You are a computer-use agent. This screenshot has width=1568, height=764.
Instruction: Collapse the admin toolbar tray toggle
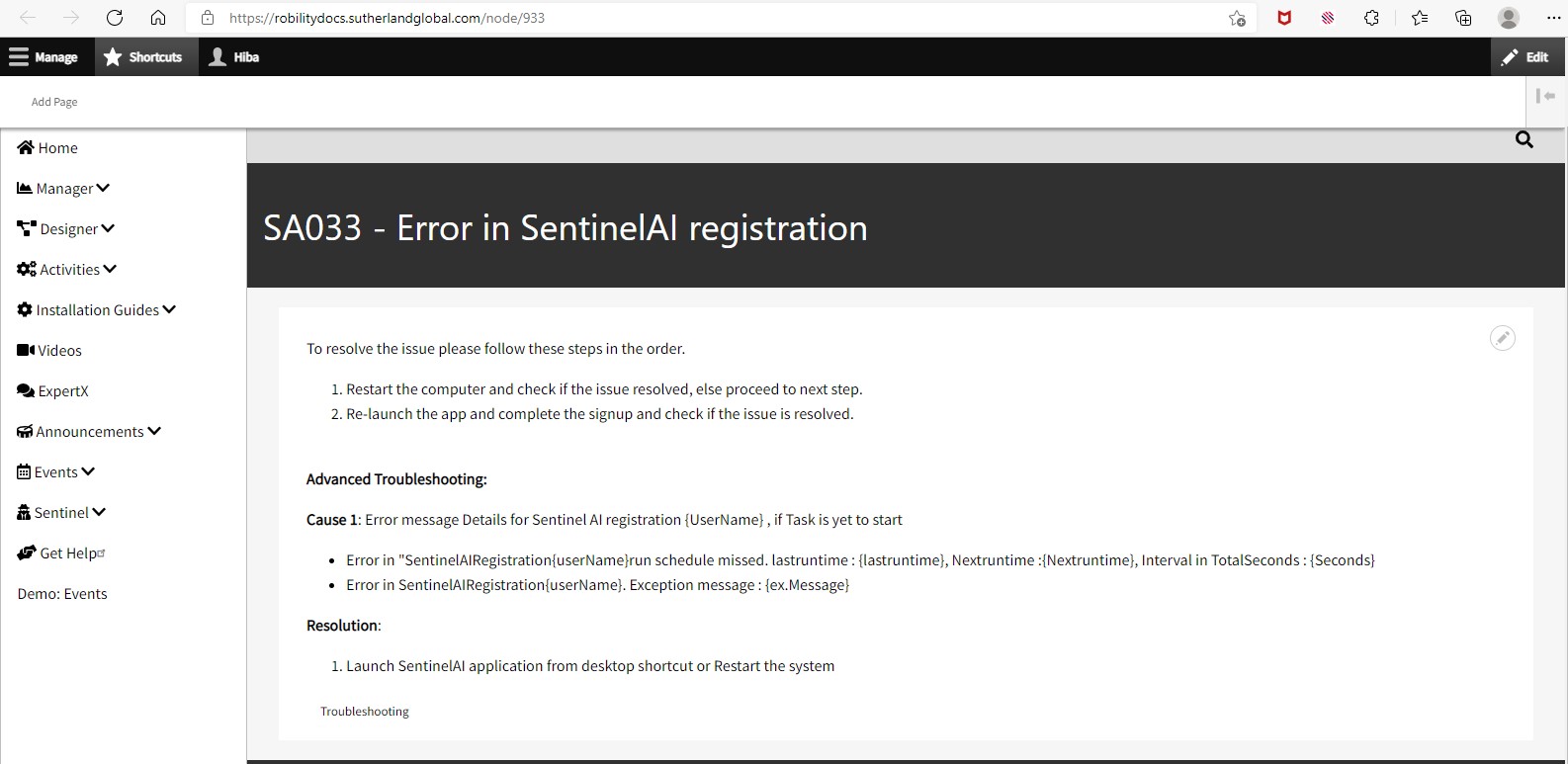[x=1546, y=96]
